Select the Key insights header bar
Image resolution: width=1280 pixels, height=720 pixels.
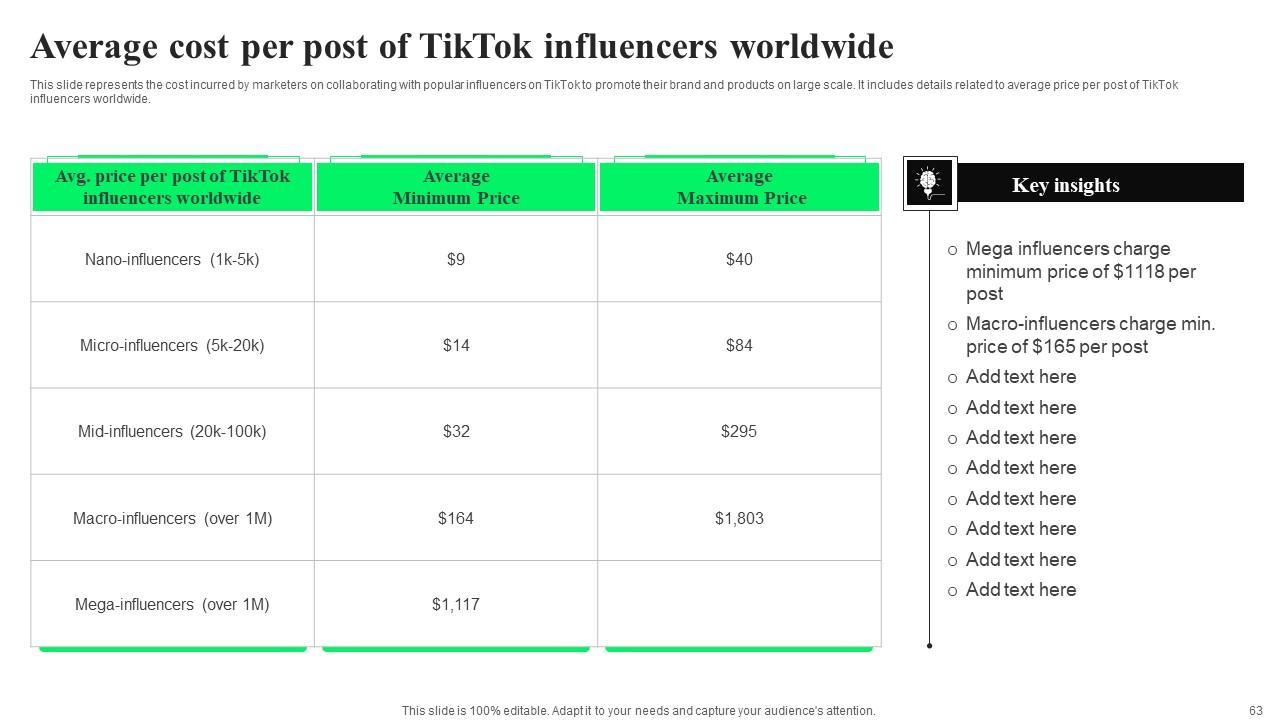[1099, 184]
